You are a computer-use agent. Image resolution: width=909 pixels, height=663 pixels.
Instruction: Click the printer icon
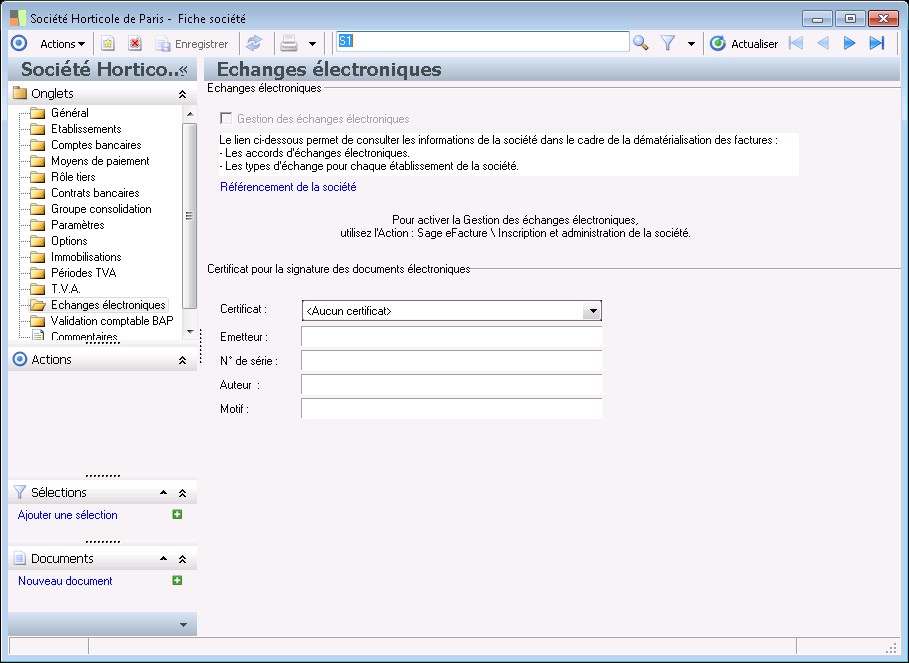pyautogui.click(x=289, y=43)
